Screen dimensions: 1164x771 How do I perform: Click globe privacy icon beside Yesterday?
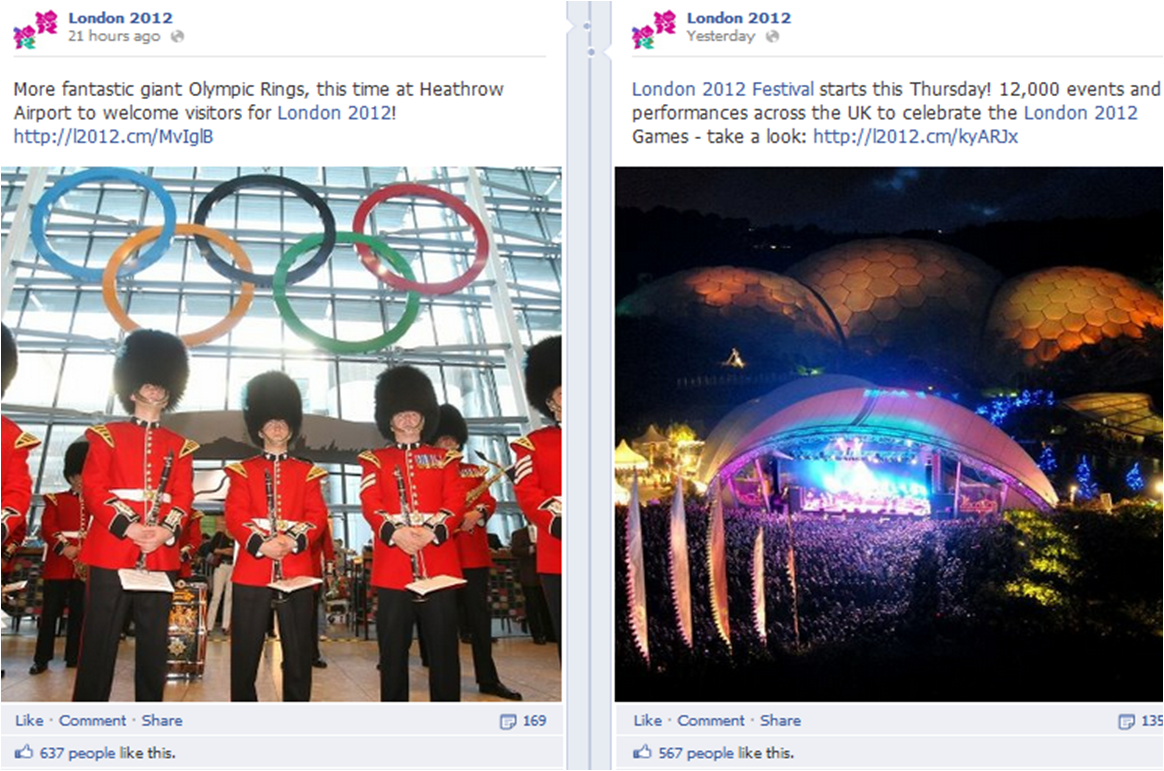(772, 36)
